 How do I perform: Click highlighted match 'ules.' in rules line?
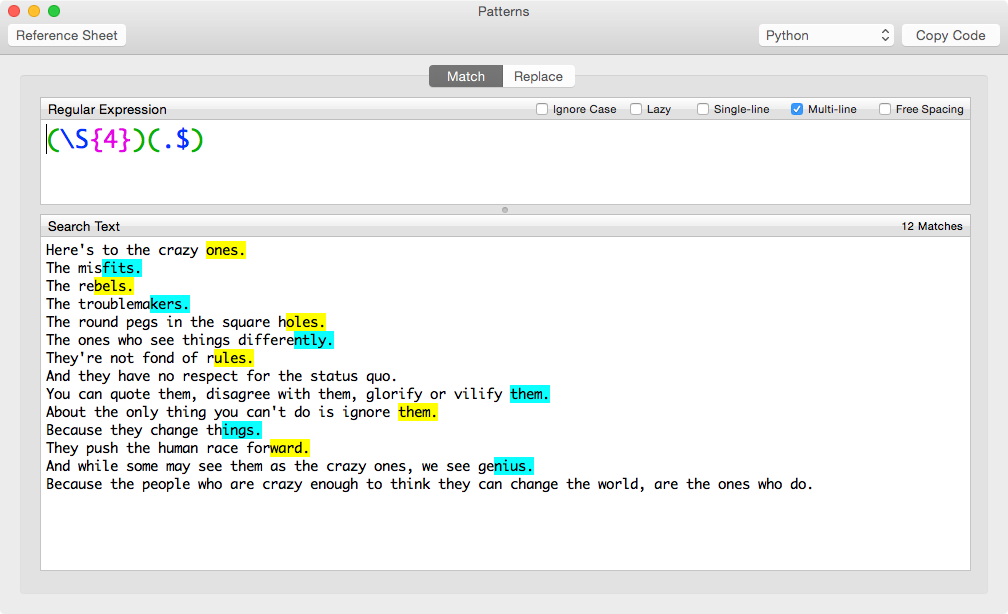click(x=234, y=358)
